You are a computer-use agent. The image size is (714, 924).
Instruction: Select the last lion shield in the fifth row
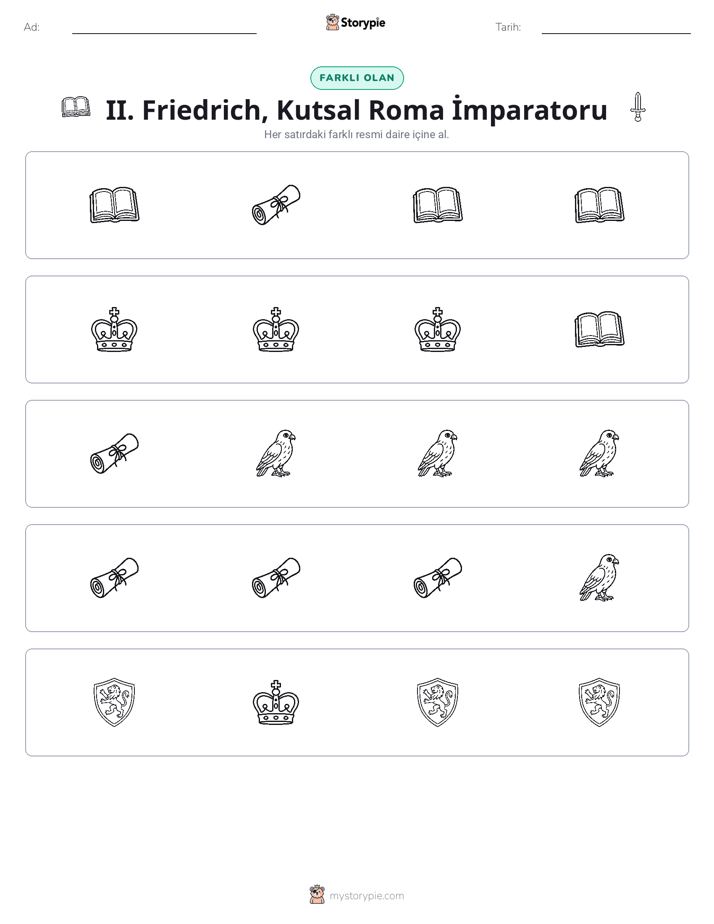click(x=599, y=702)
